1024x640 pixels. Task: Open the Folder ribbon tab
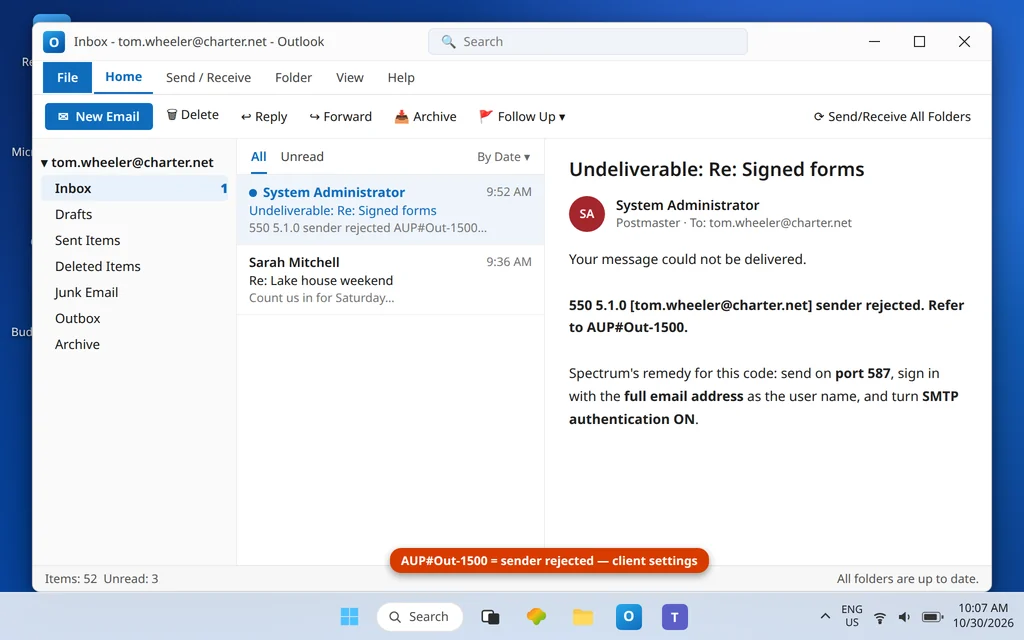(293, 77)
